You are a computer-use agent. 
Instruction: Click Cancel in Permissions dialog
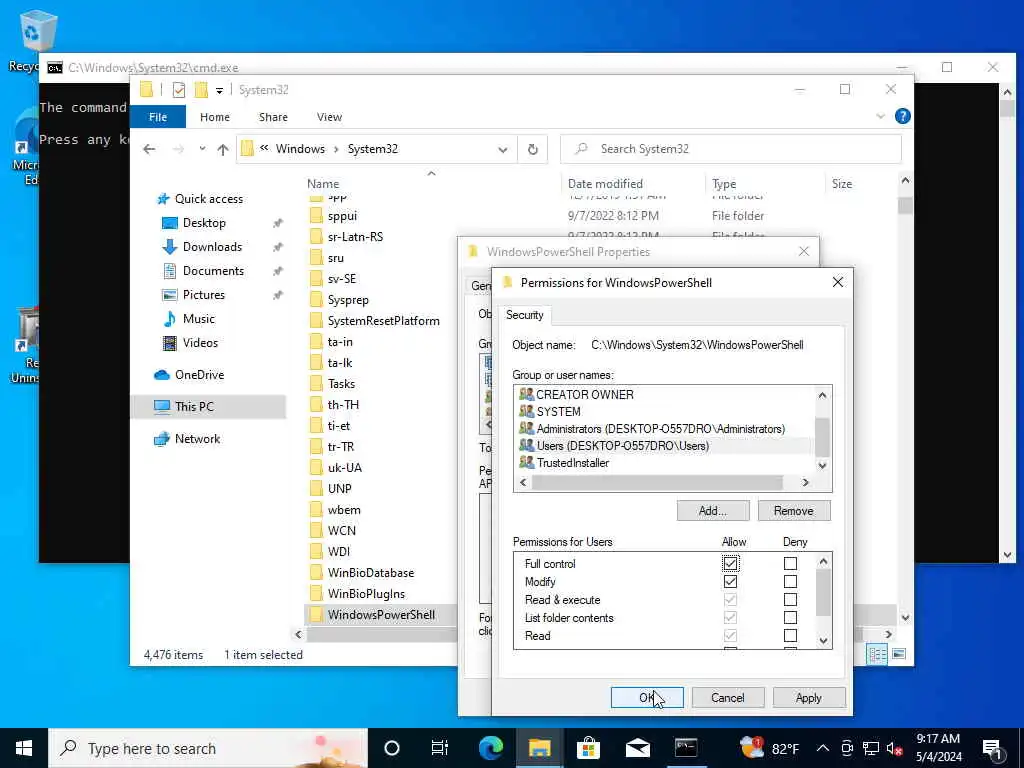click(x=728, y=697)
